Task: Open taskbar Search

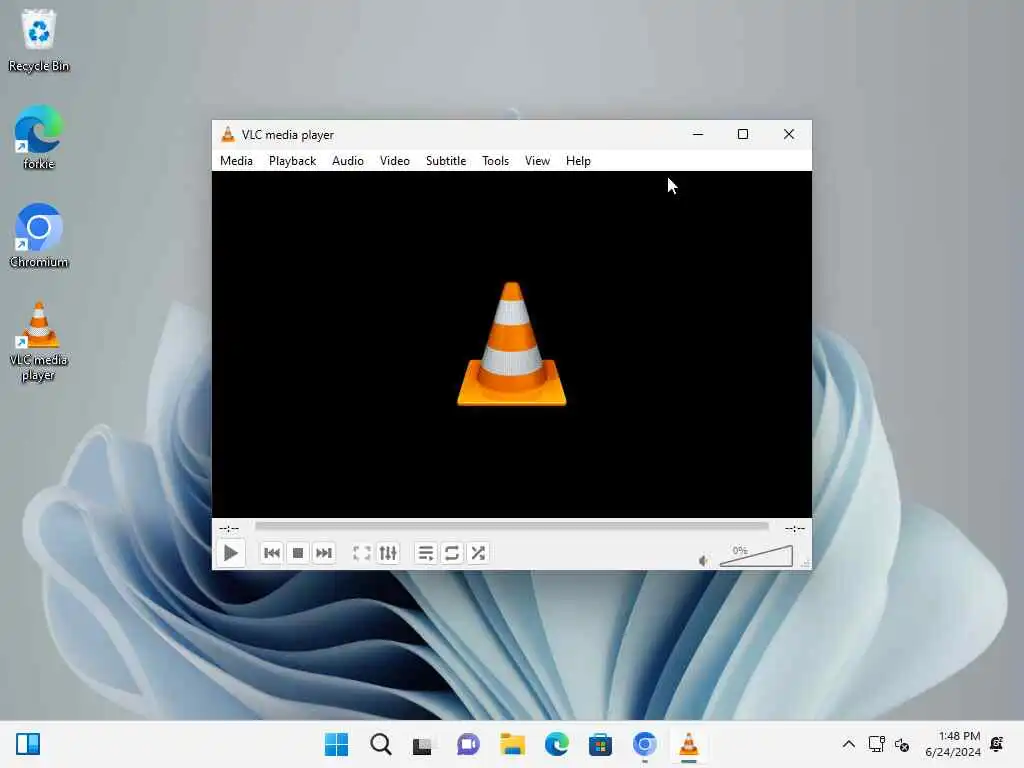Action: [x=381, y=744]
